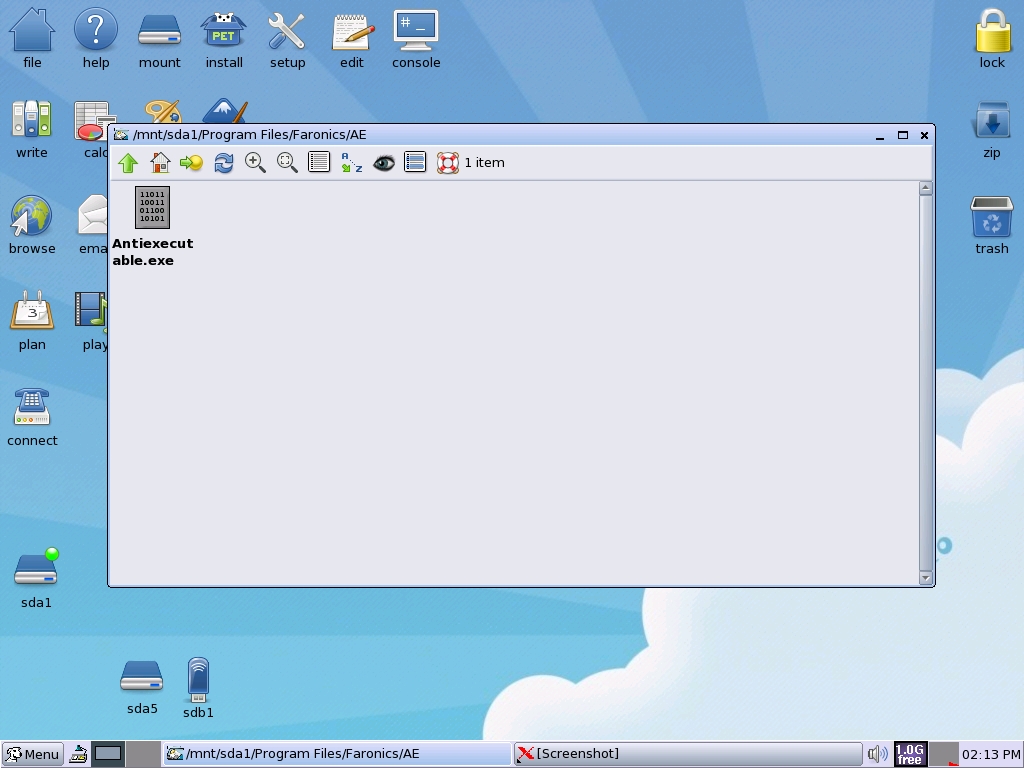Open the sdb1 USB drive
Image resolution: width=1024 pixels, height=768 pixels.
pos(198,687)
